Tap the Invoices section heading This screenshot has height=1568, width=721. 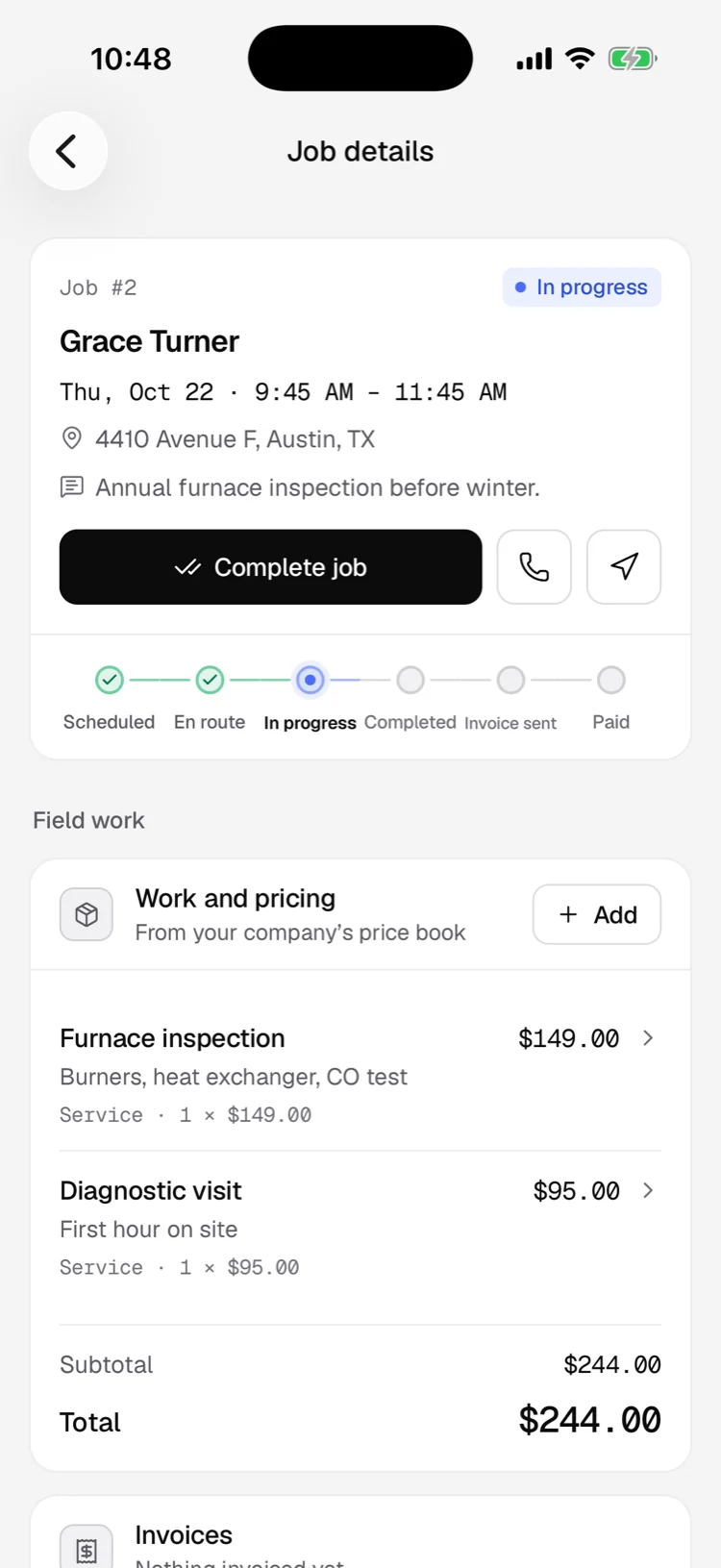tap(184, 1535)
